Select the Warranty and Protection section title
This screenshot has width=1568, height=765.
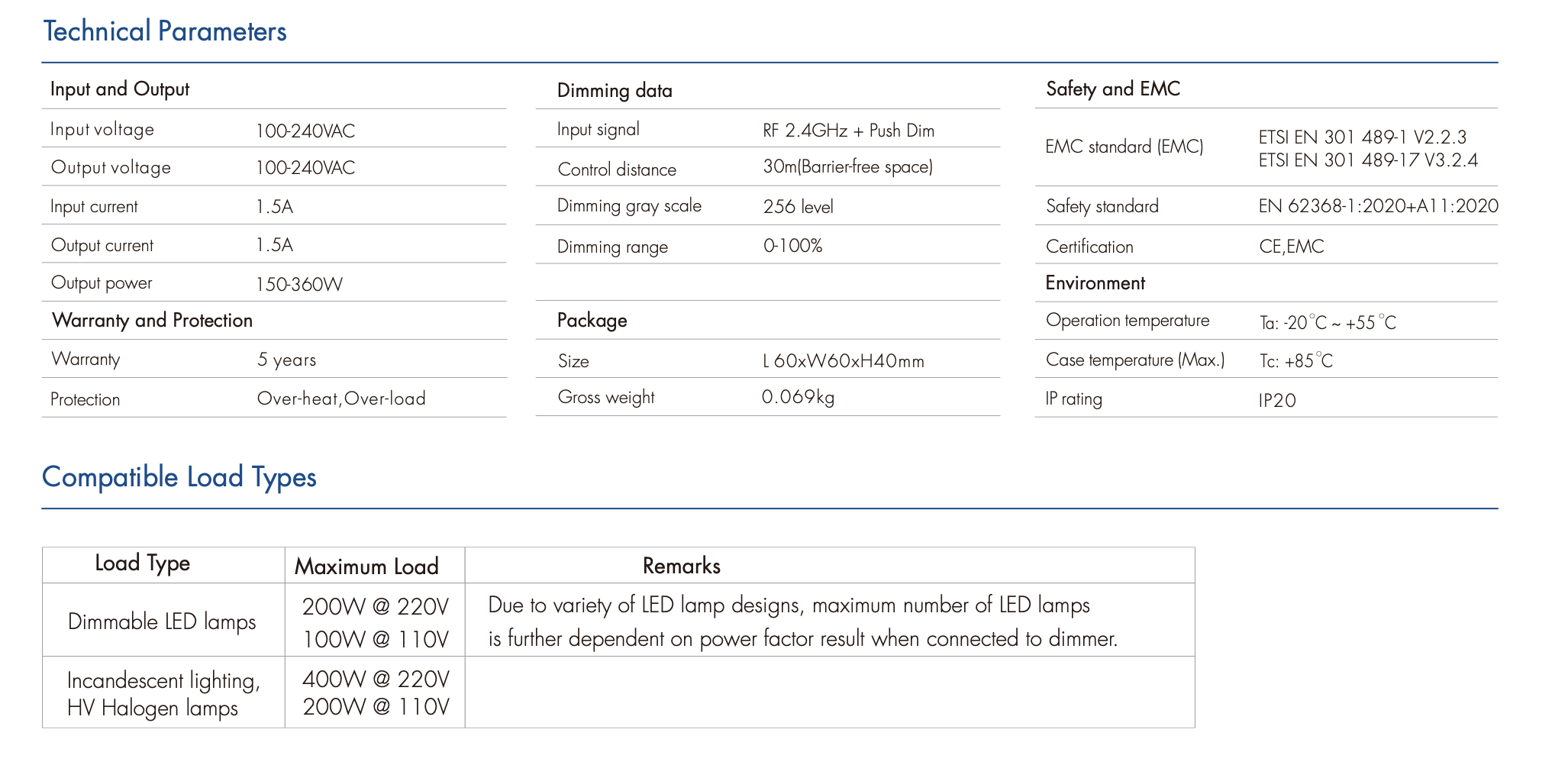point(152,321)
